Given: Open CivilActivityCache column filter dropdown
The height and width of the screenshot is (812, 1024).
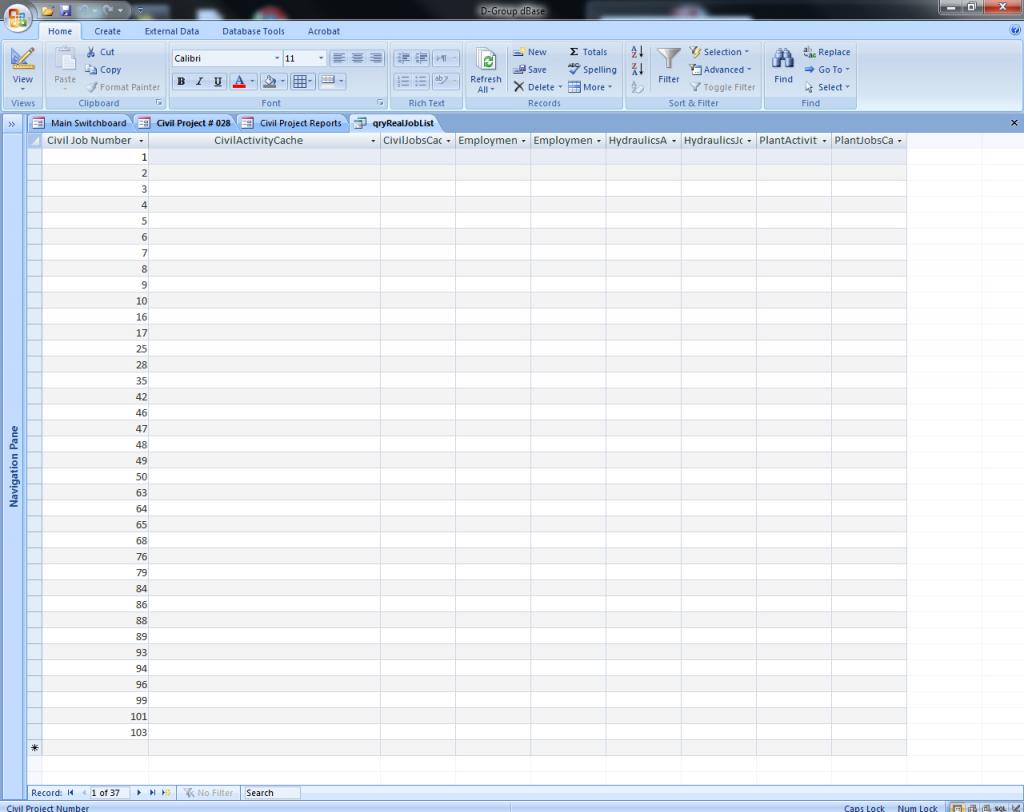Looking at the screenshot, I should pos(373,141).
